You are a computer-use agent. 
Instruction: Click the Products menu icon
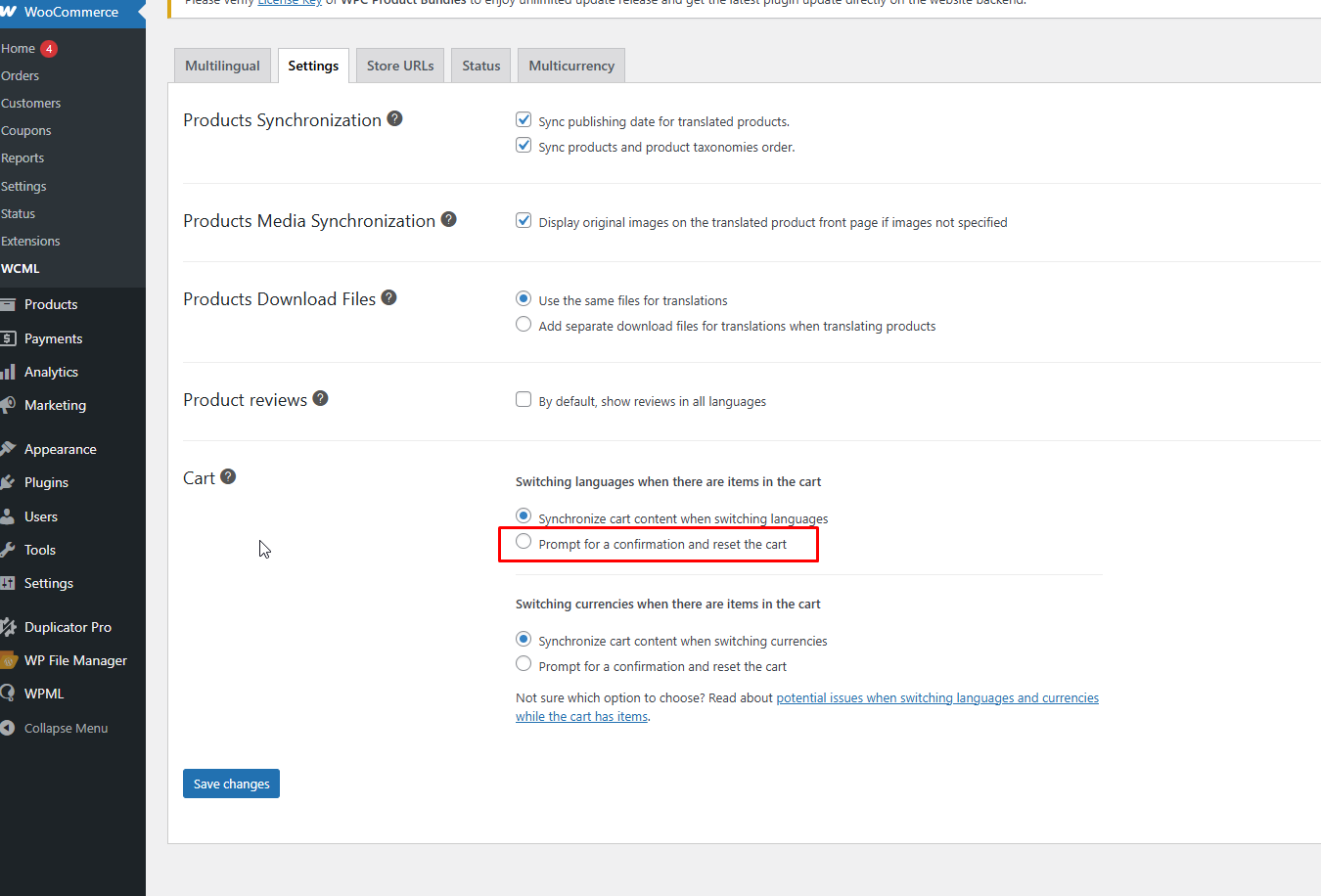(x=8, y=304)
